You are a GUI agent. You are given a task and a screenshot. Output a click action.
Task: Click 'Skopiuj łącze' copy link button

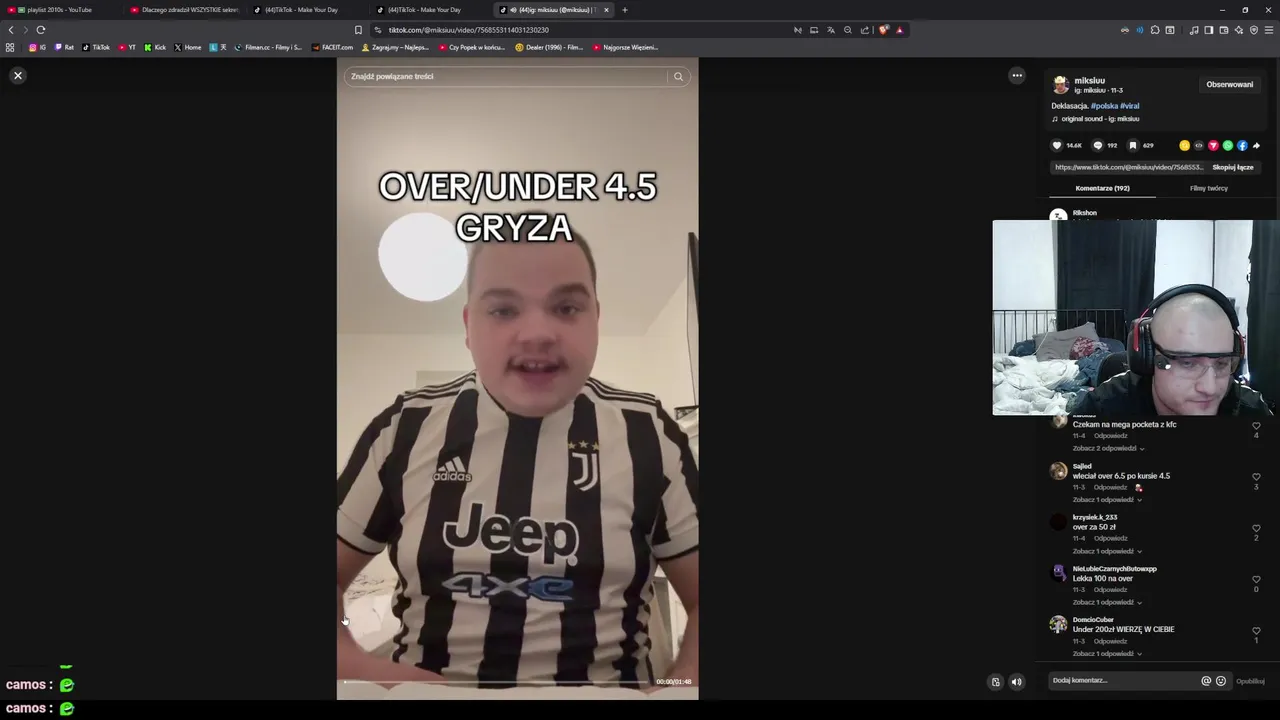coord(1233,167)
